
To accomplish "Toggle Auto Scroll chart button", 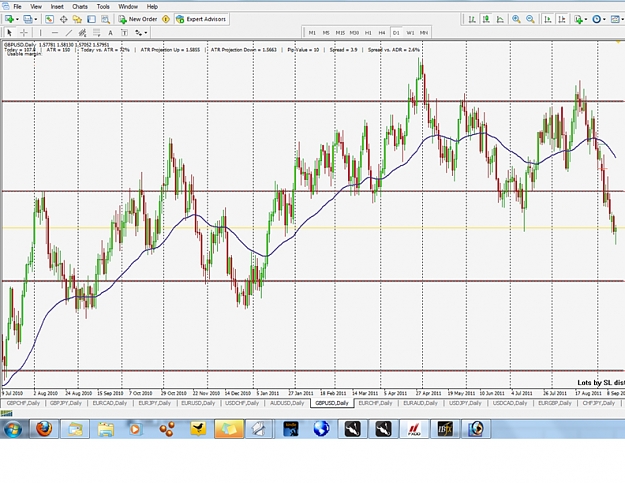I will pos(548,19).
